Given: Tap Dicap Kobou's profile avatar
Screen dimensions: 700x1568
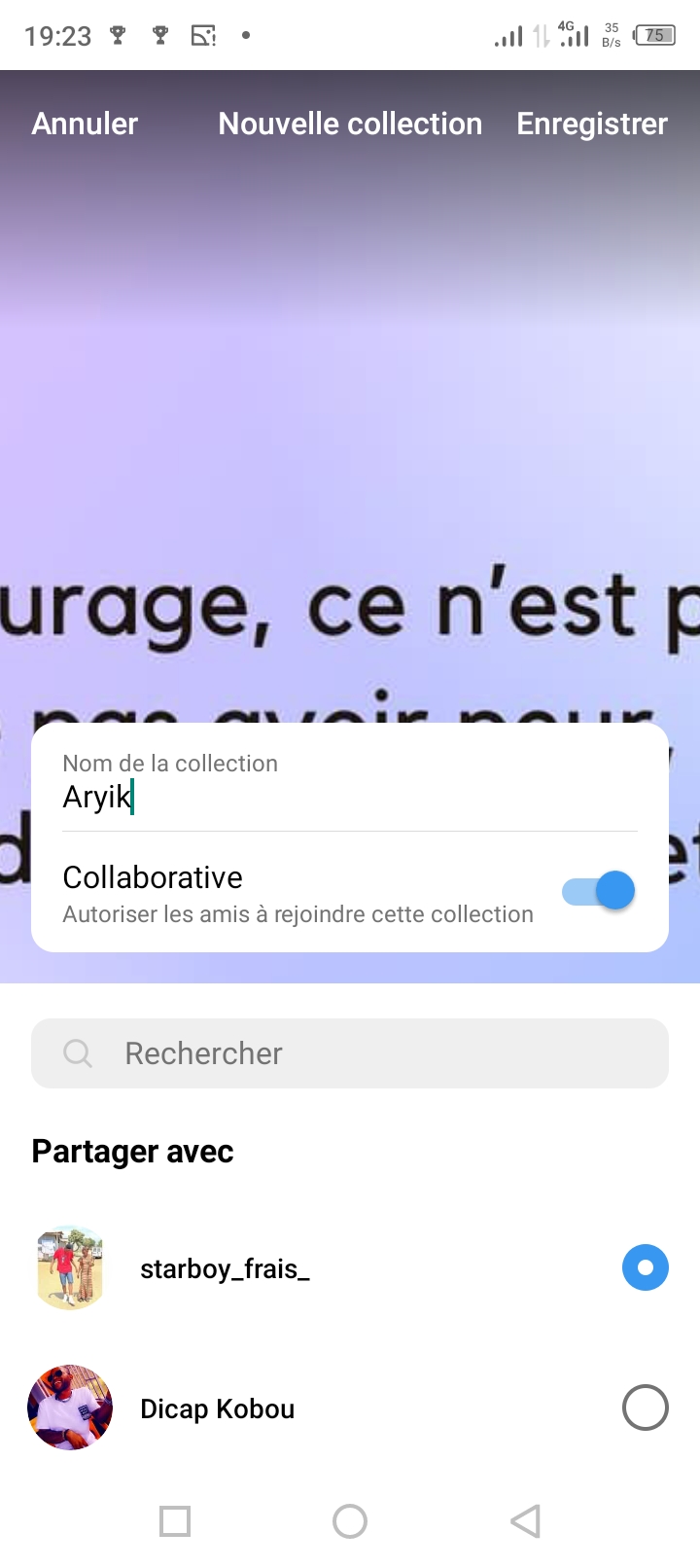Looking at the screenshot, I should (70, 1408).
